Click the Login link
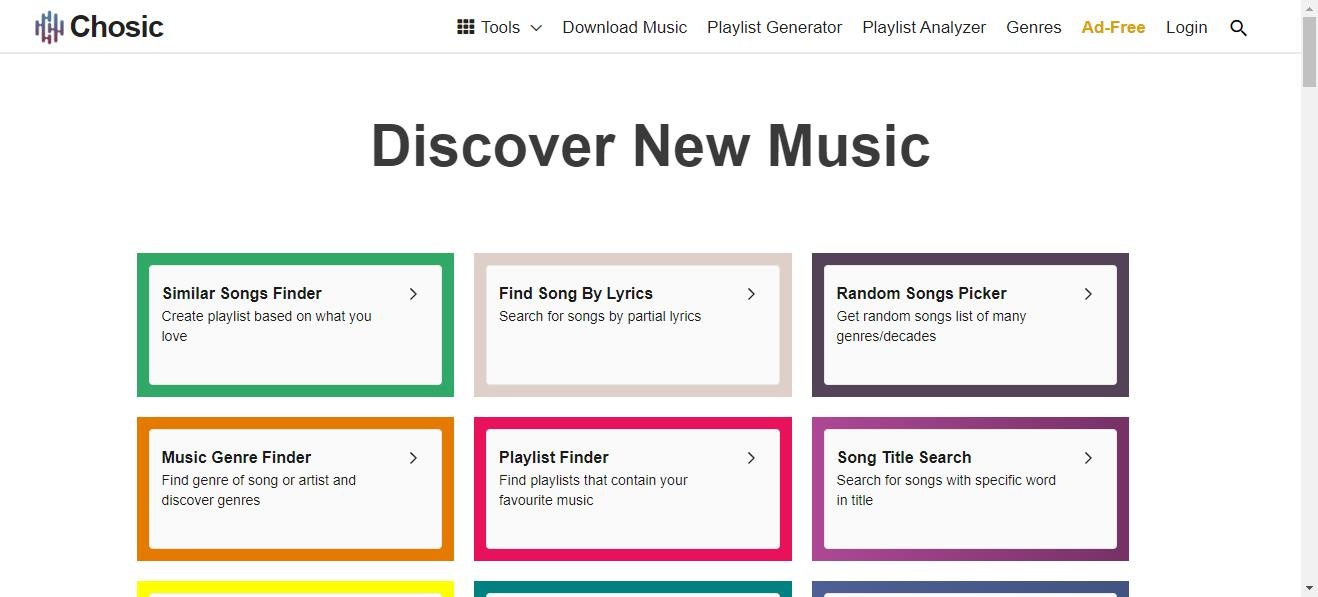This screenshot has height=597, width=1318. (x=1187, y=27)
